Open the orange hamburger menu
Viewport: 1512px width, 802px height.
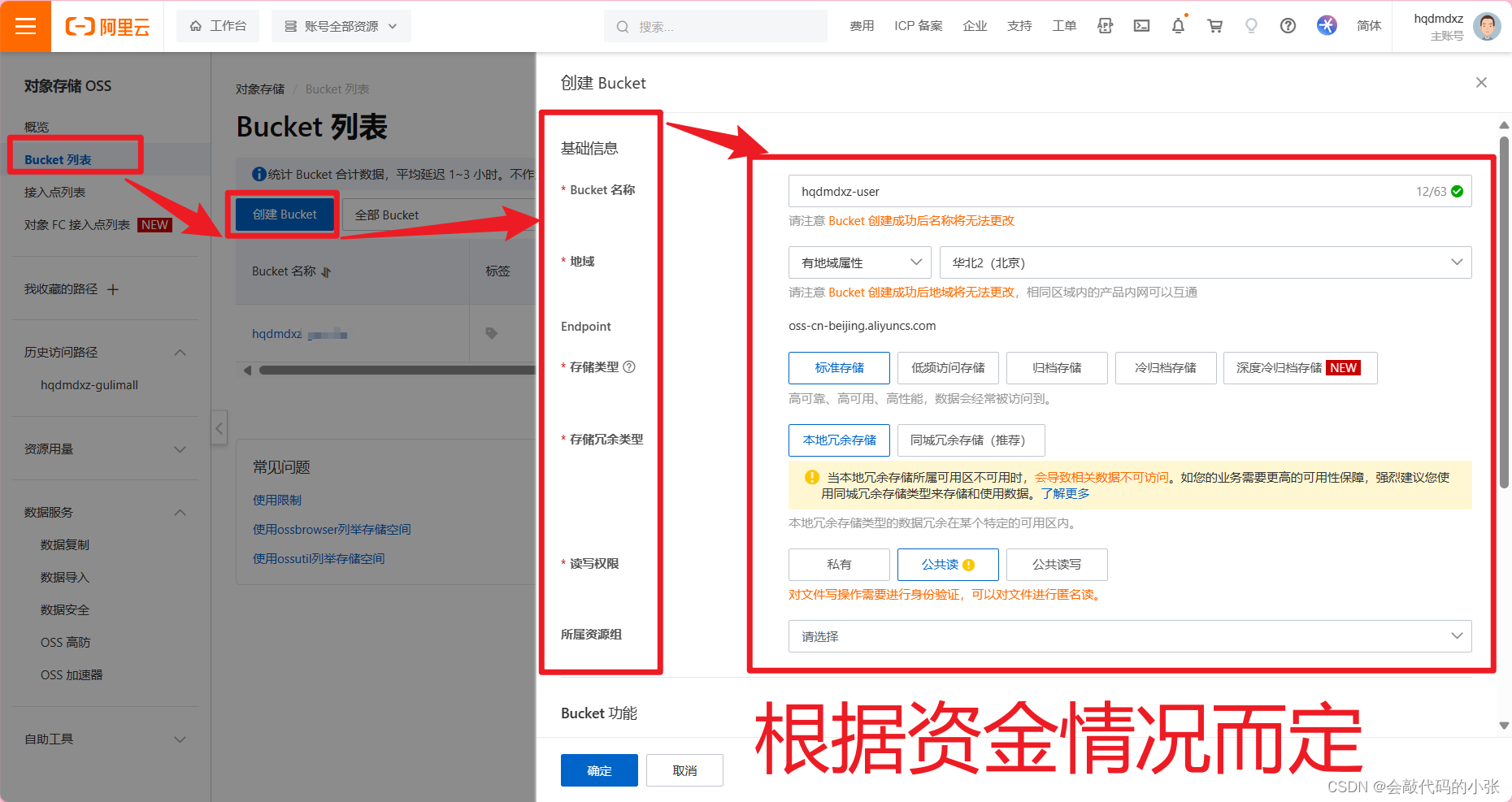click(25, 26)
